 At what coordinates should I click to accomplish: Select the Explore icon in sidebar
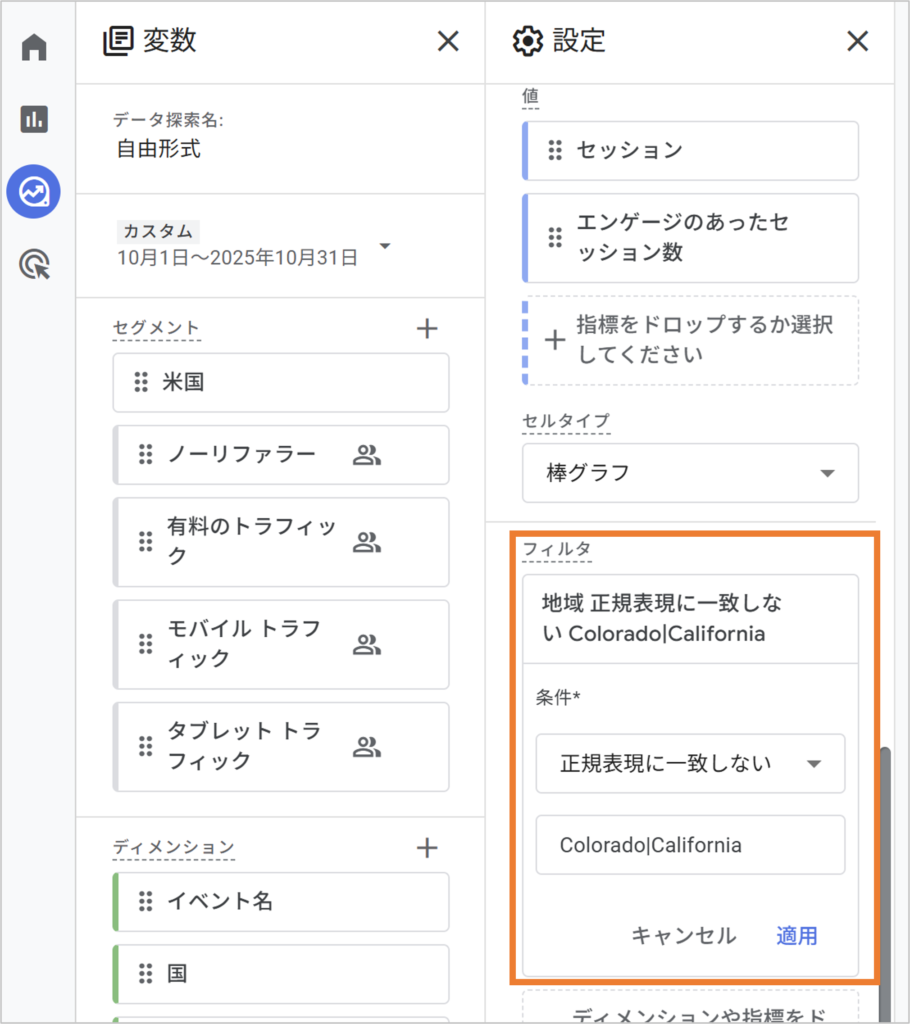[34, 192]
